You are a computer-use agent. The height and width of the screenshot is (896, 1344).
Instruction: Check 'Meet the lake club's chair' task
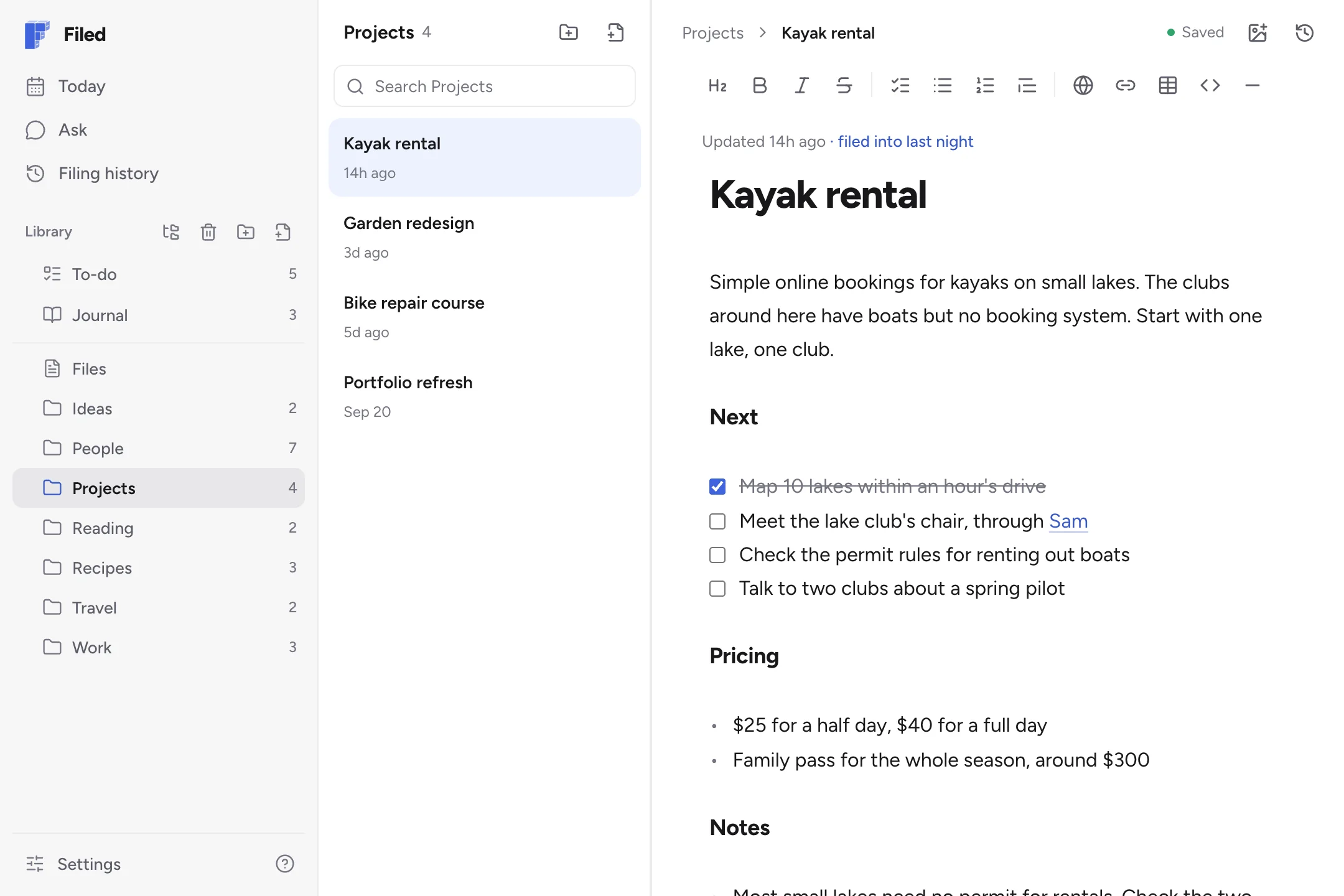[x=717, y=521]
